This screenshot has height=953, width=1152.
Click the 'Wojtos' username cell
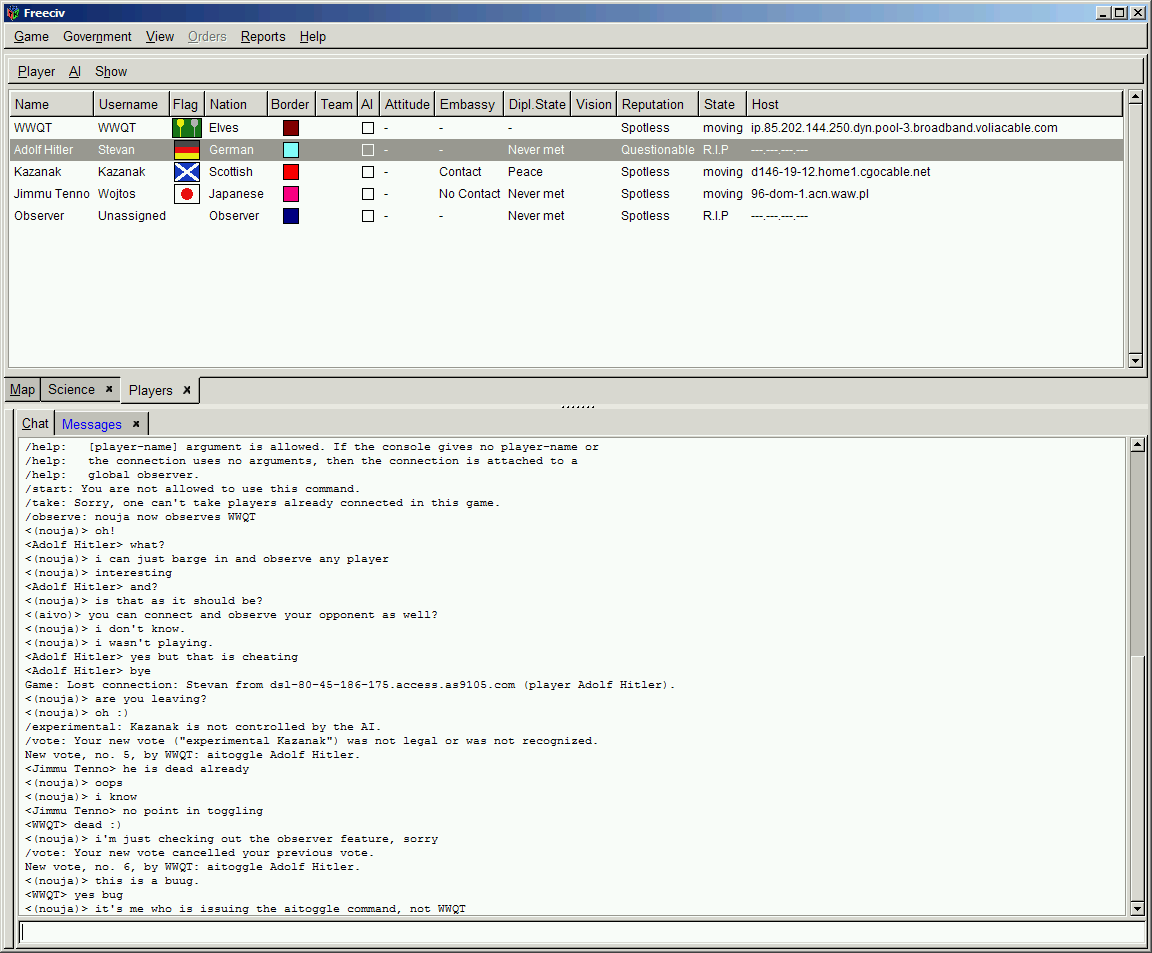pos(117,194)
